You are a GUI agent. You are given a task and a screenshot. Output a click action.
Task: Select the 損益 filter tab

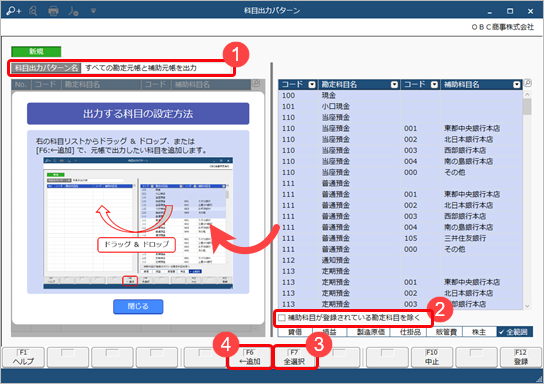[x=329, y=332]
